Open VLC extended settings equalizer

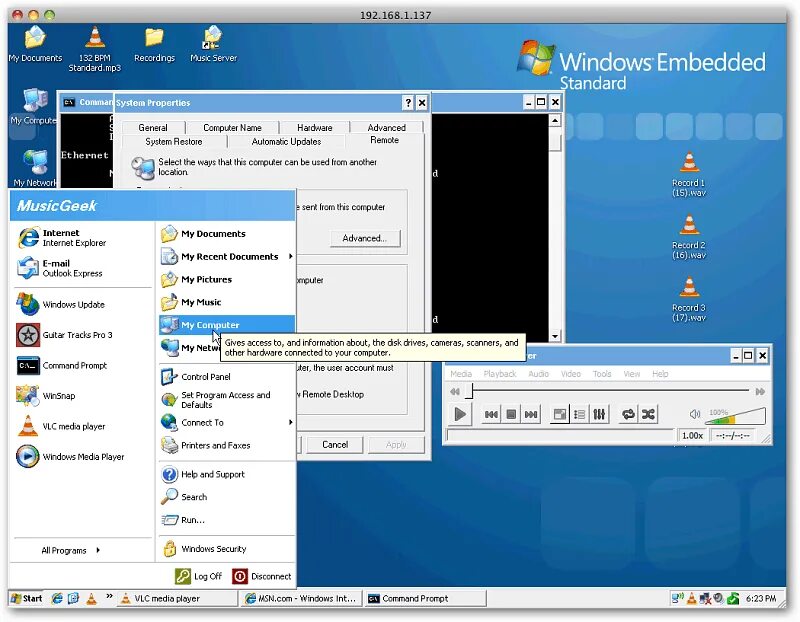pyautogui.click(x=599, y=414)
